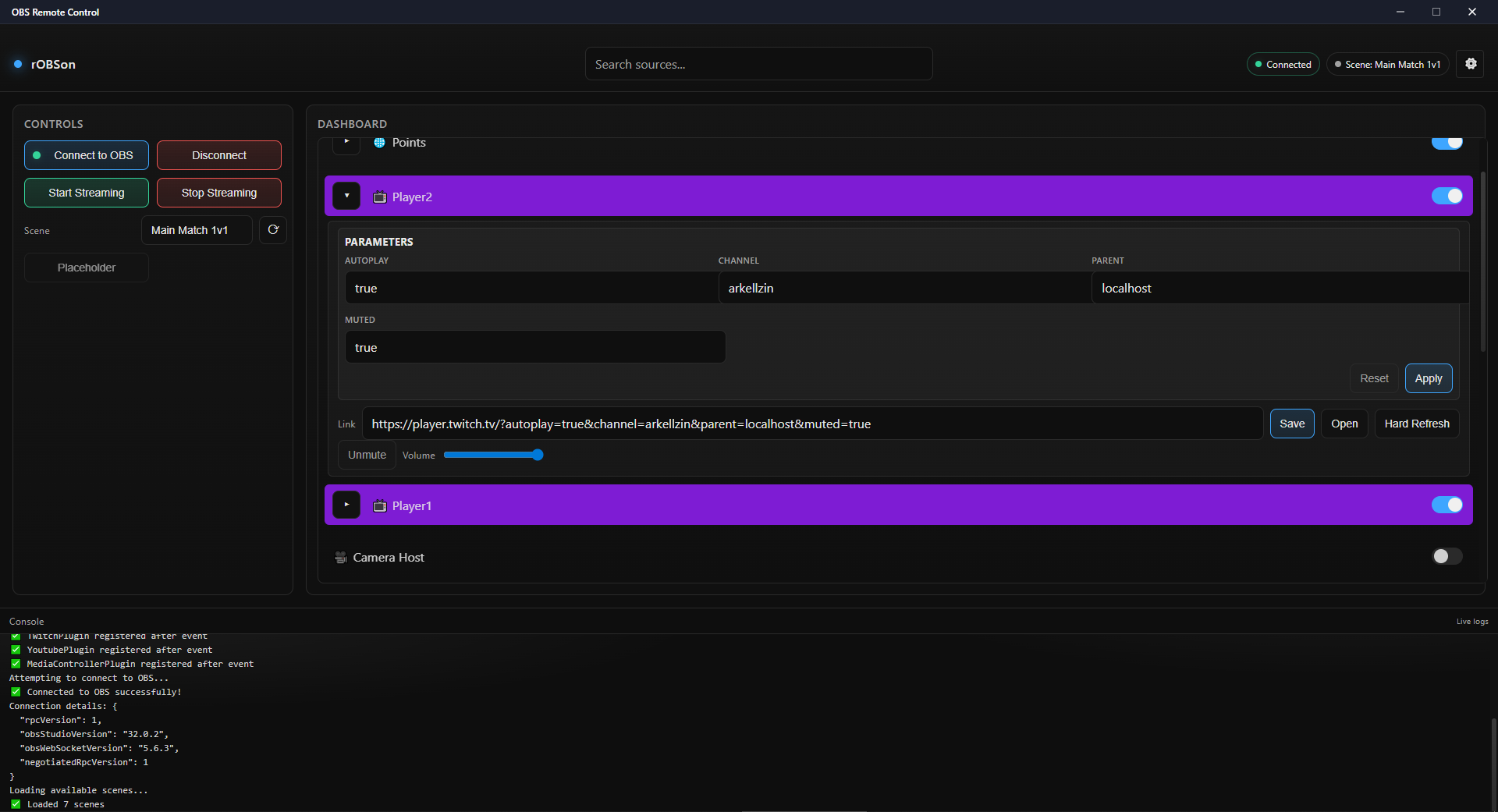Viewport: 1498px width, 812px height.
Task: Click the rOBSon app logo
Action: tap(44, 64)
